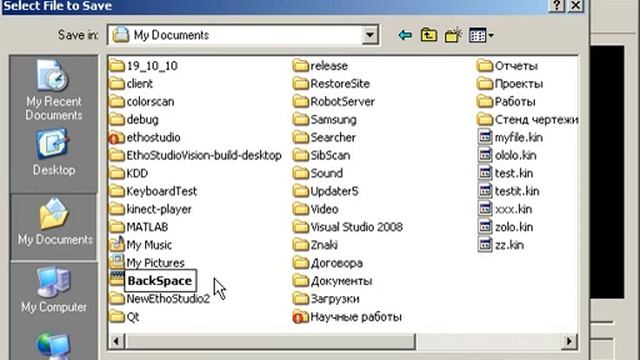Select the Updater5 folder

click(x=326, y=191)
